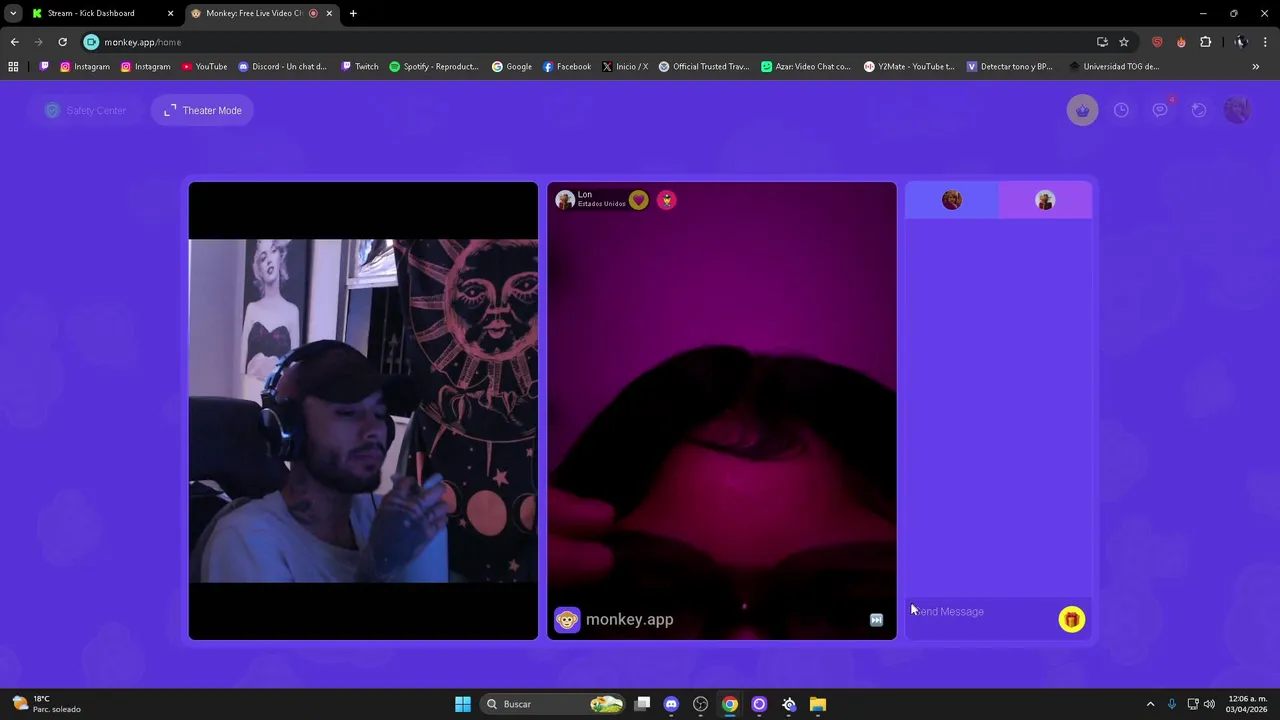Open the Spotify bookmark
The width and height of the screenshot is (1280, 720).
point(434,67)
